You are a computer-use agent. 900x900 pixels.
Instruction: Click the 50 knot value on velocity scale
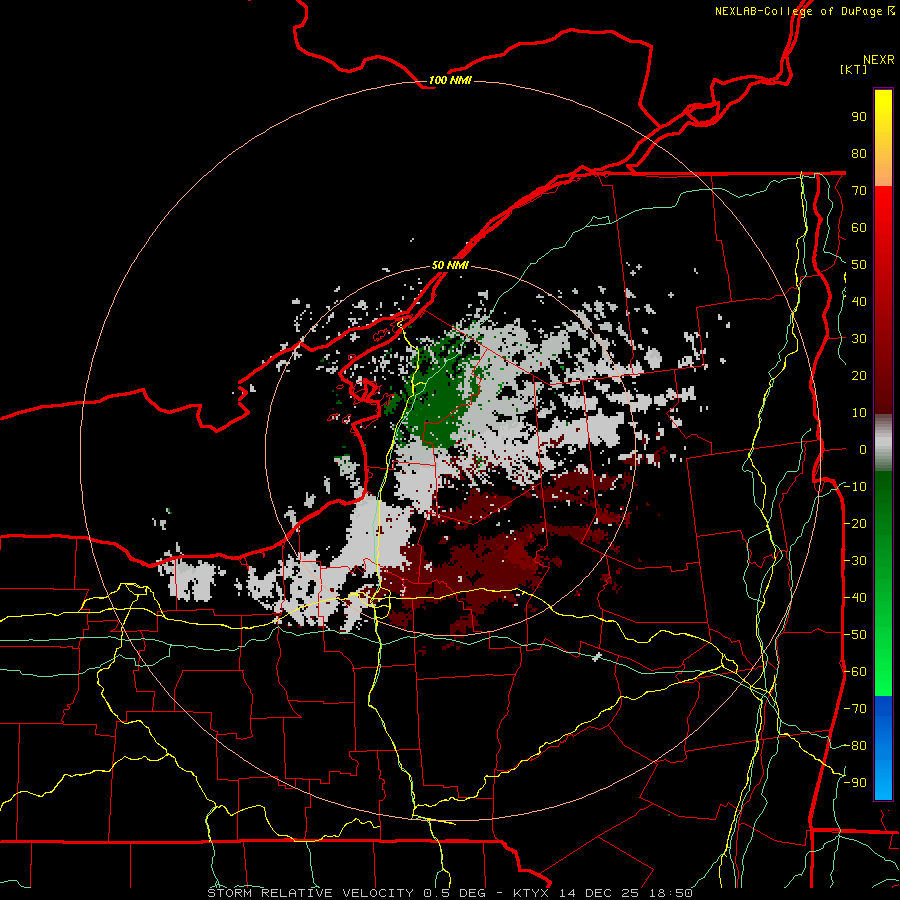(859, 265)
